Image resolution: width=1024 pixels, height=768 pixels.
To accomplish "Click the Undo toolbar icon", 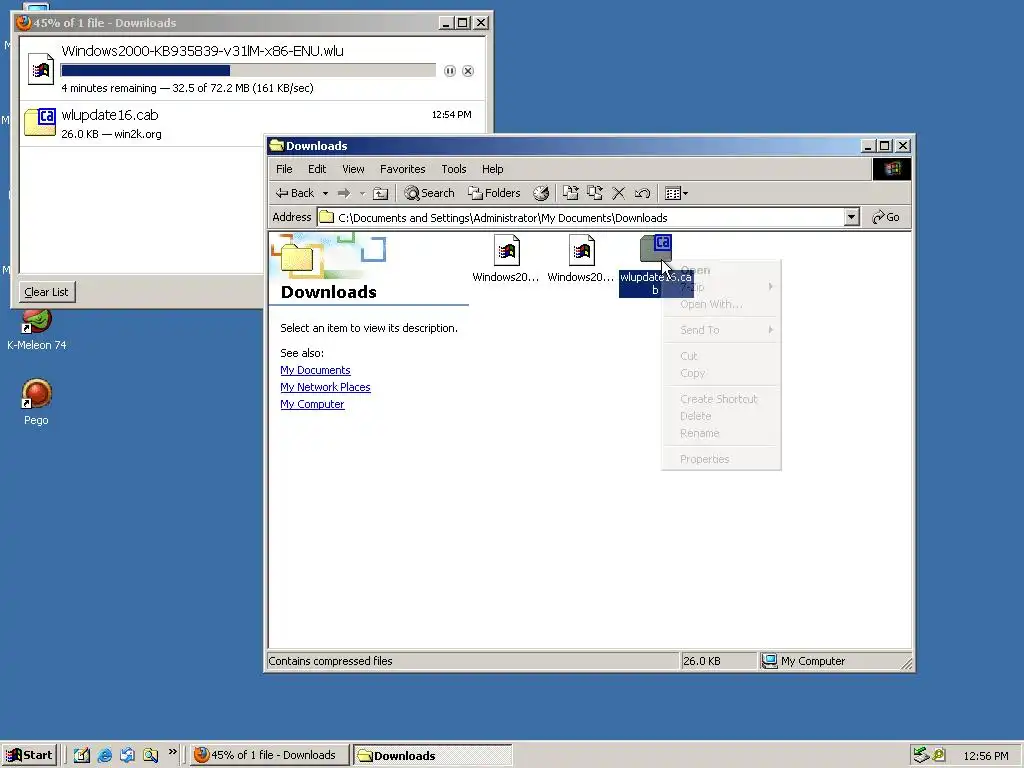I will point(642,193).
